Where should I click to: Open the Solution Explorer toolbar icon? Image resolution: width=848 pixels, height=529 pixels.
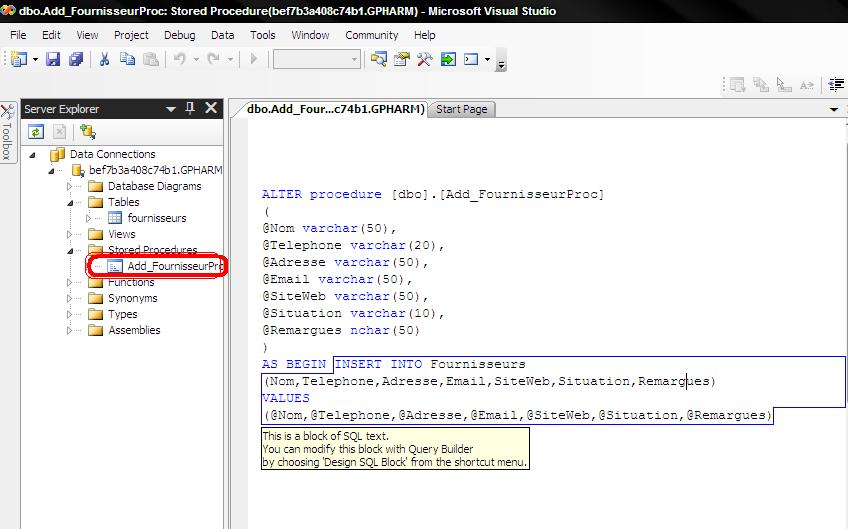(x=378, y=59)
